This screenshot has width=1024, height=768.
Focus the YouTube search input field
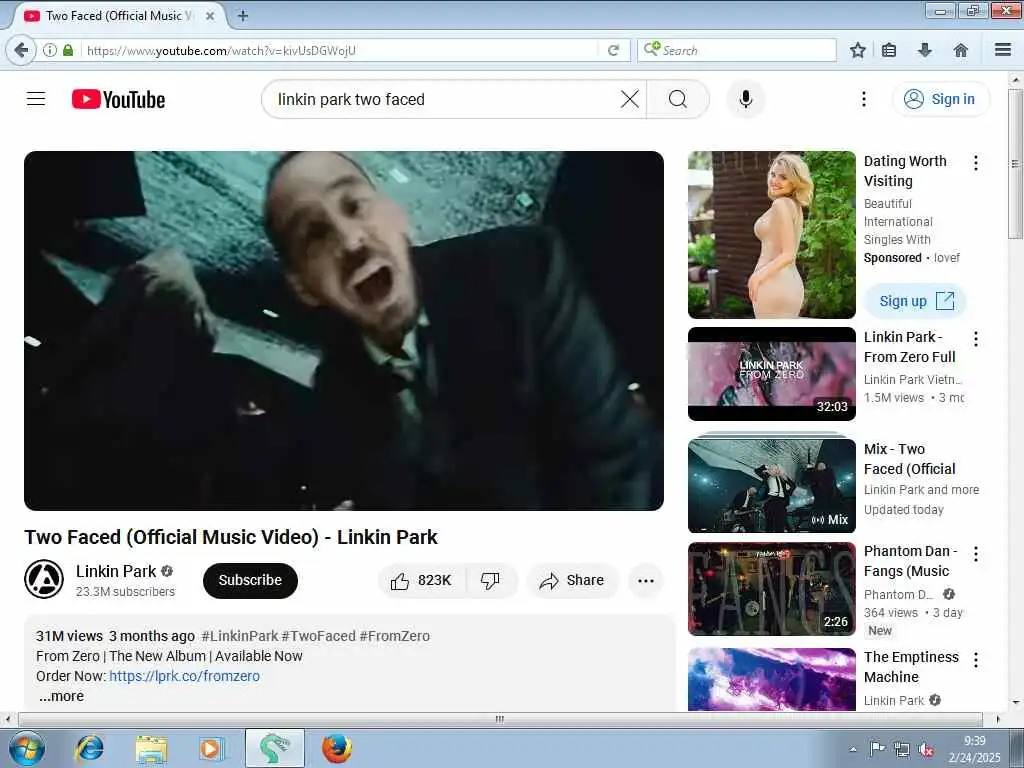[x=444, y=99]
